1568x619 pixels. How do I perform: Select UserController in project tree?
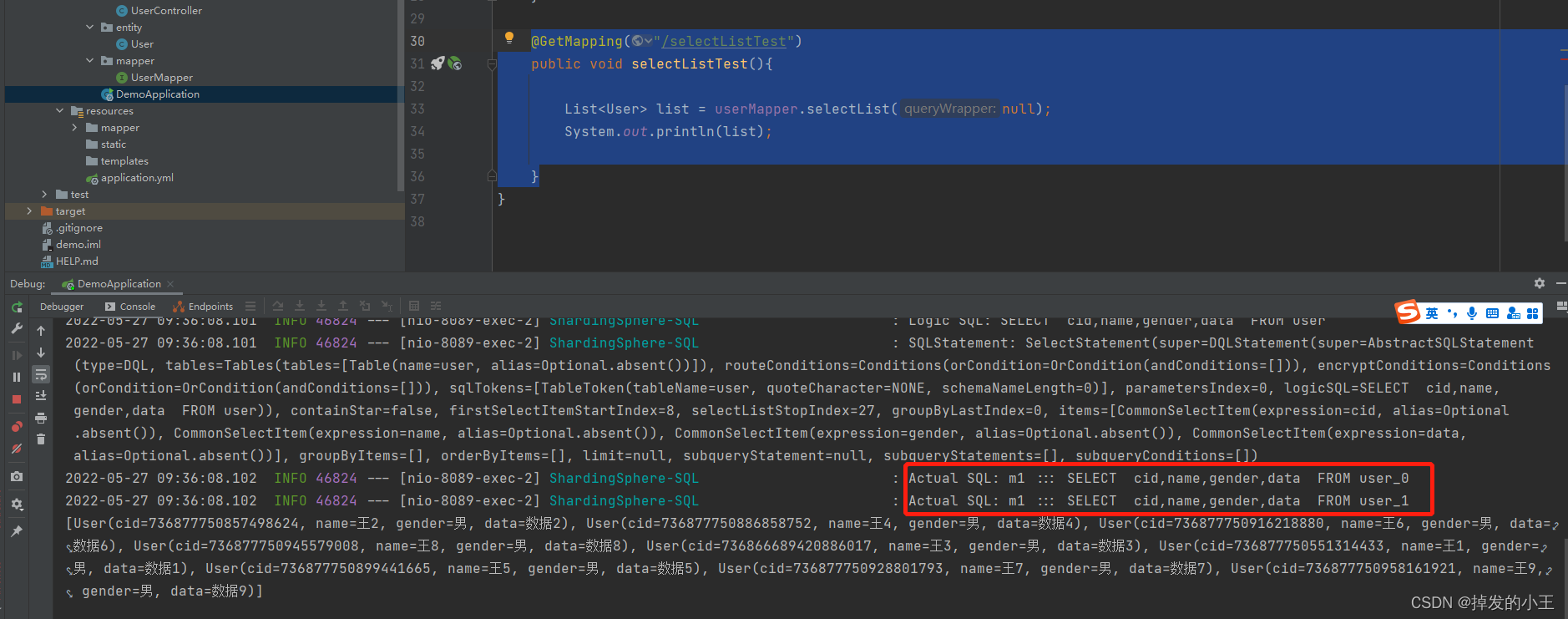[159, 10]
